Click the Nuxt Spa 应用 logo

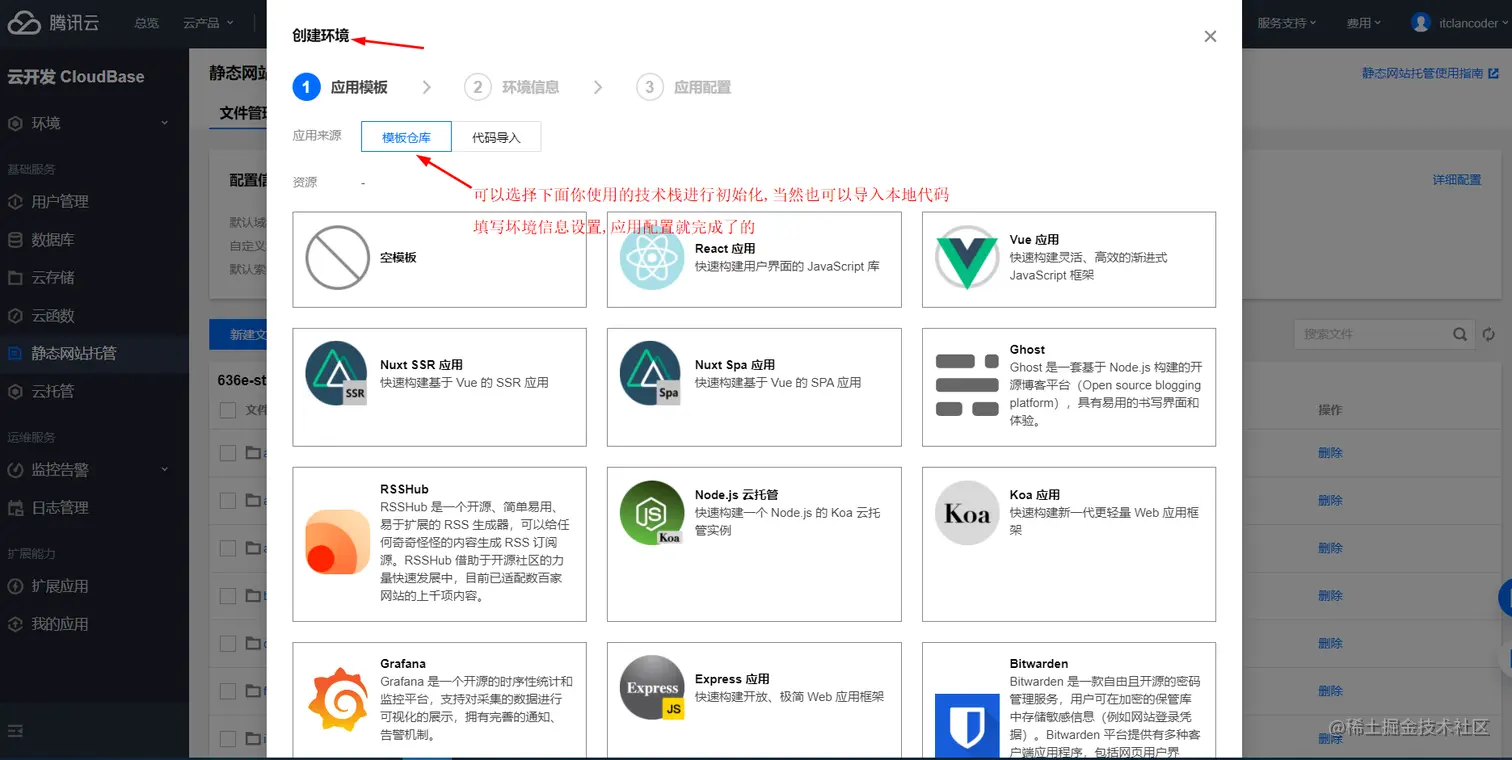click(652, 373)
